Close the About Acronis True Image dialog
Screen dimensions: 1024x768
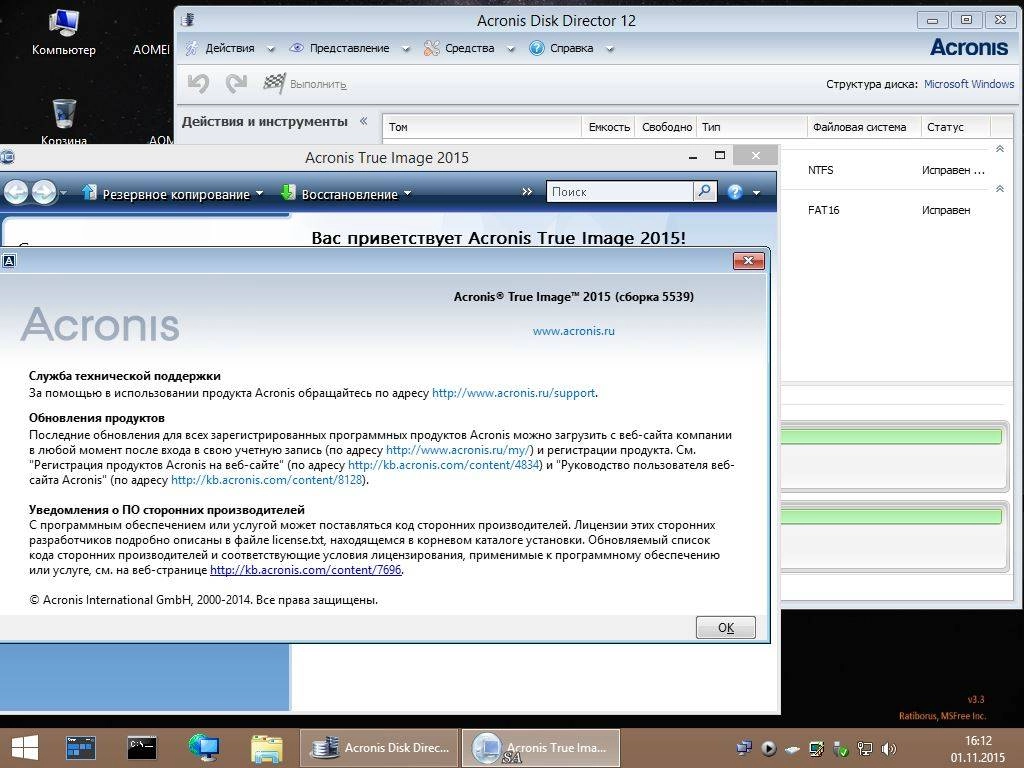[x=748, y=261]
